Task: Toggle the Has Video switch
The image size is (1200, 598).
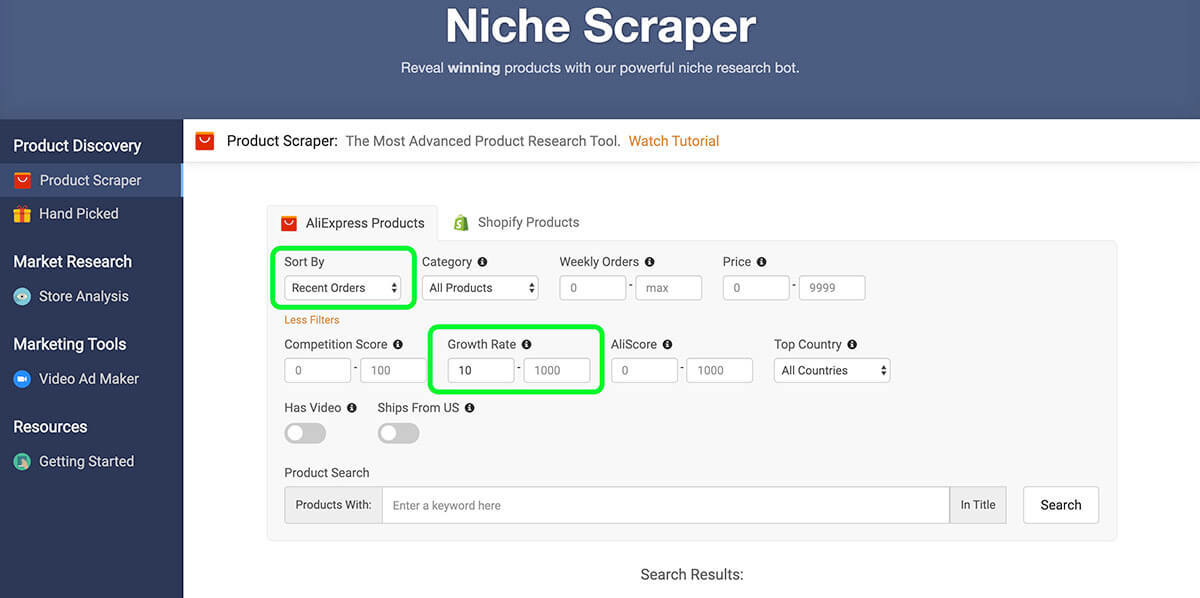Action: coord(305,433)
